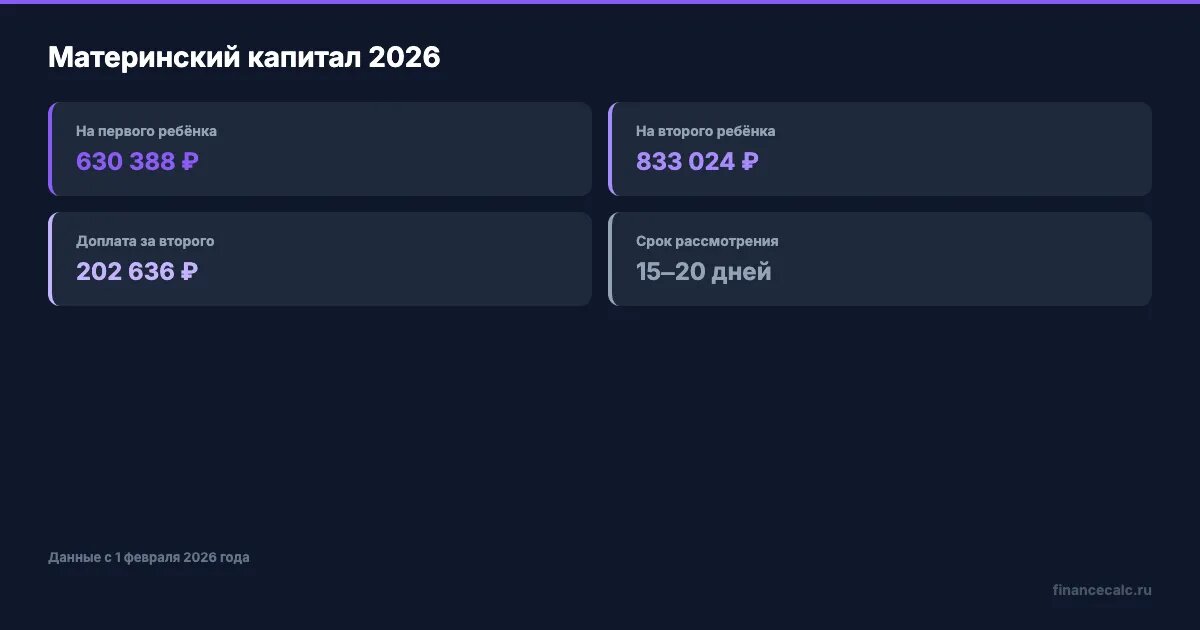Image resolution: width=1200 pixels, height=630 pixels.
Task: Open the financecalc.ru watermark link
Action: [x=1102, y=590]
